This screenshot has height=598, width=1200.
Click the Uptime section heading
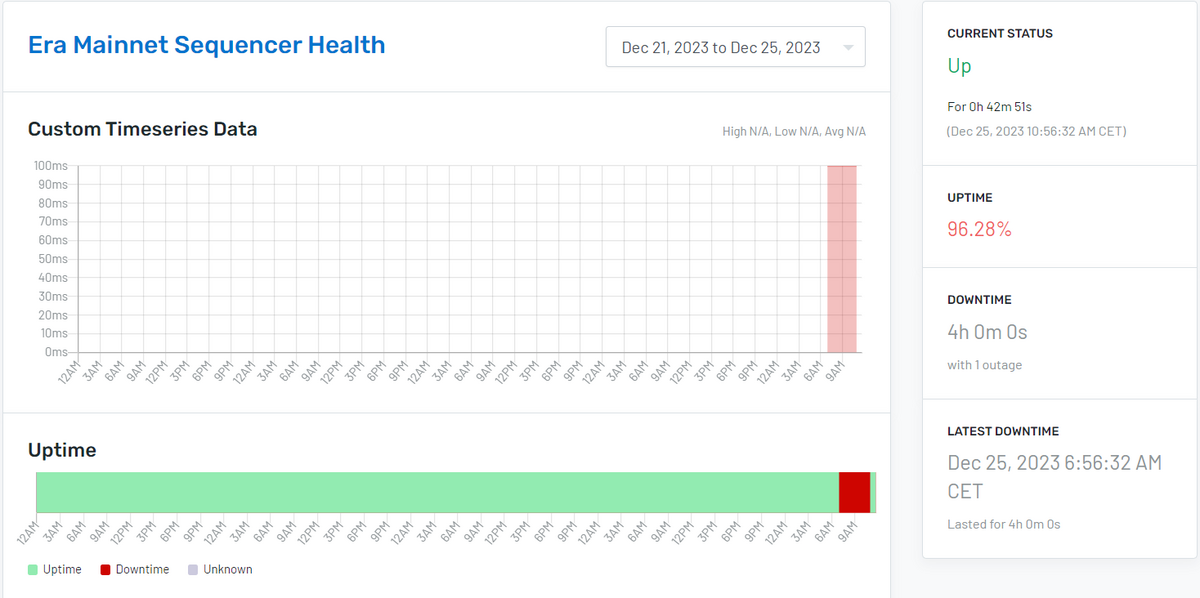click(62, 450)
